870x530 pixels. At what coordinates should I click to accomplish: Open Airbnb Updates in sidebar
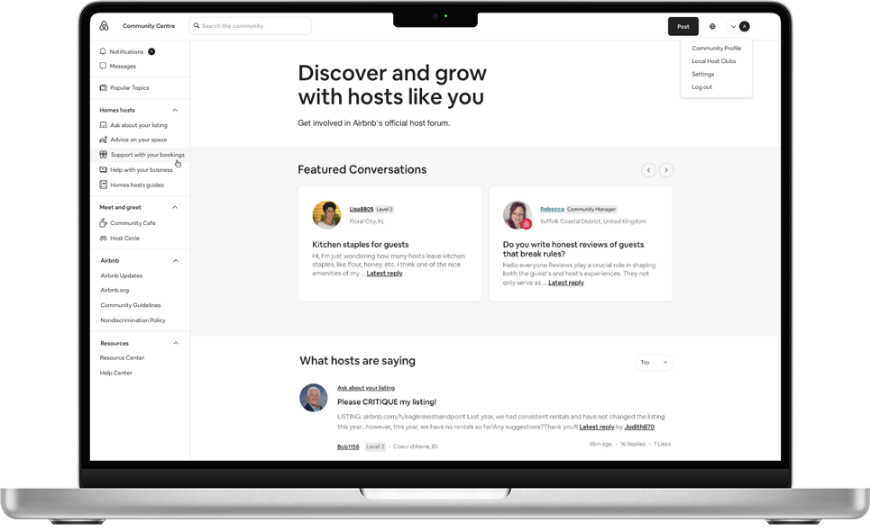click(x=122, y=275)
